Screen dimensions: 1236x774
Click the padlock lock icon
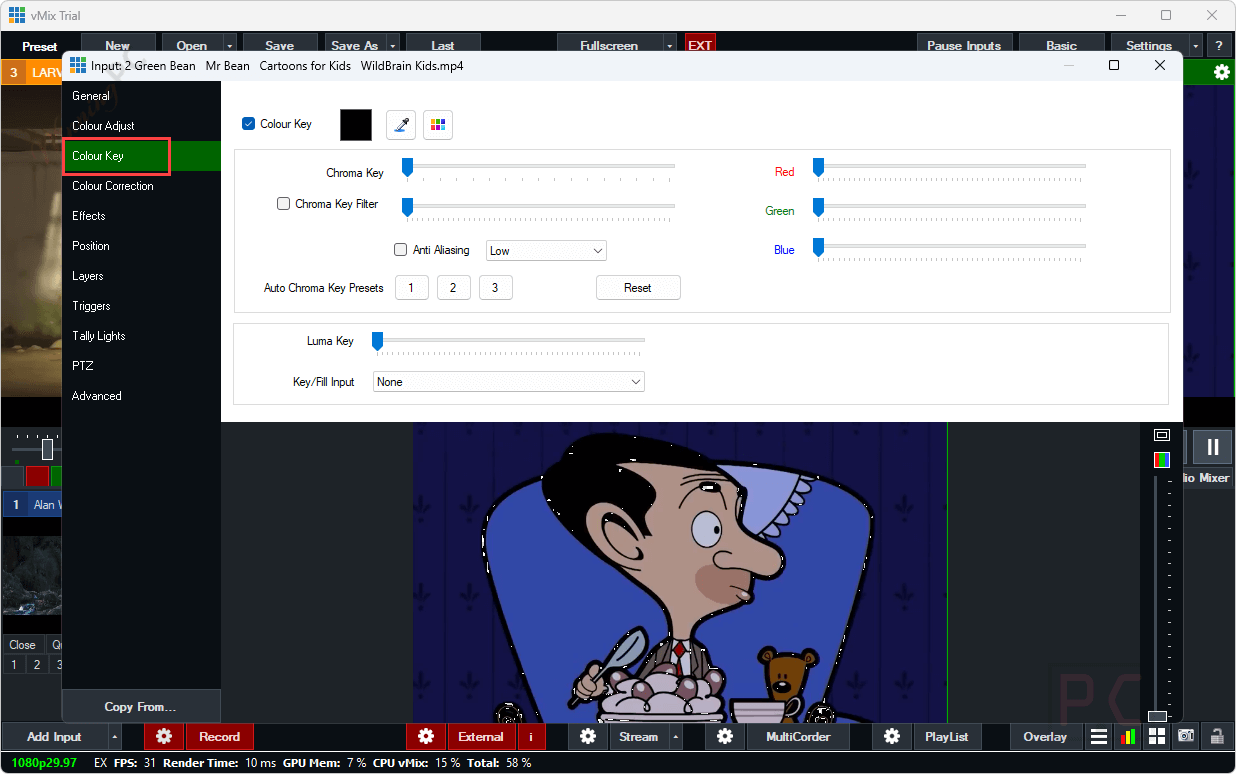(1217, 737)
